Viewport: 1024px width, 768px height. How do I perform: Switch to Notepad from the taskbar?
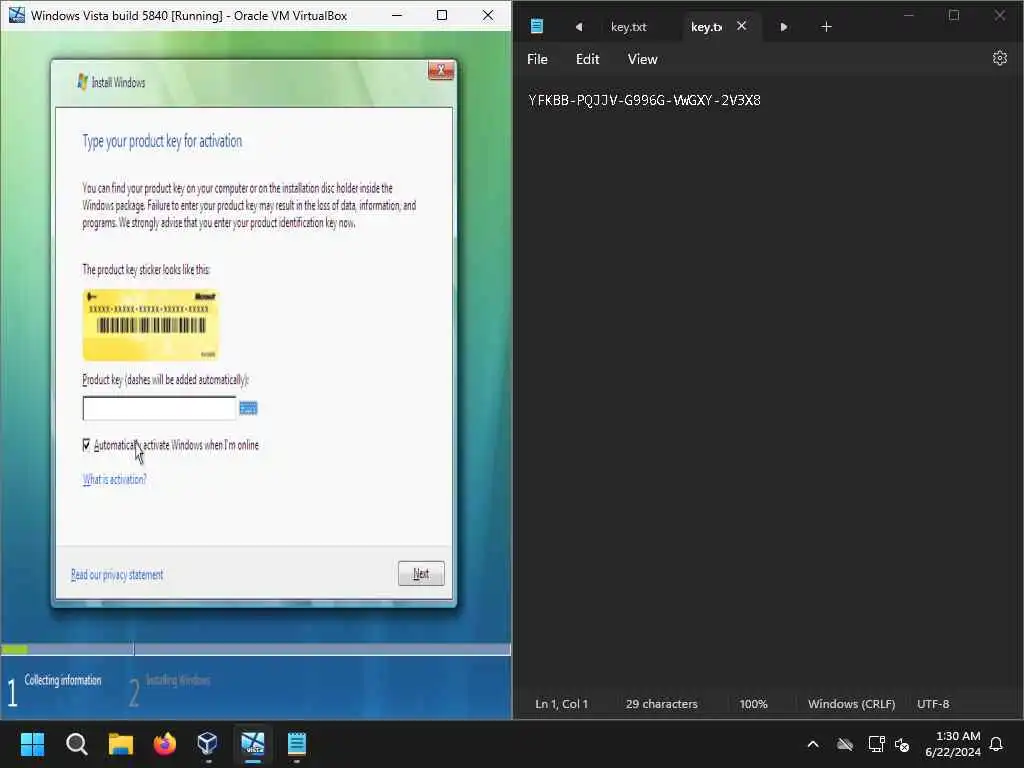coord(296,744)
